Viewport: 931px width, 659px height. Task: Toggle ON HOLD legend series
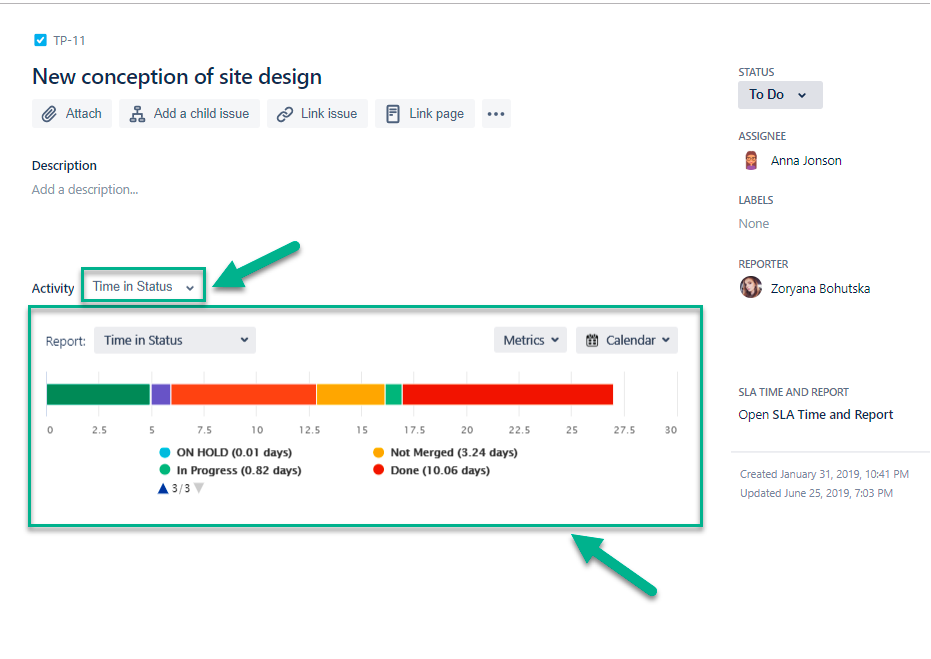(x=226, y=453)
